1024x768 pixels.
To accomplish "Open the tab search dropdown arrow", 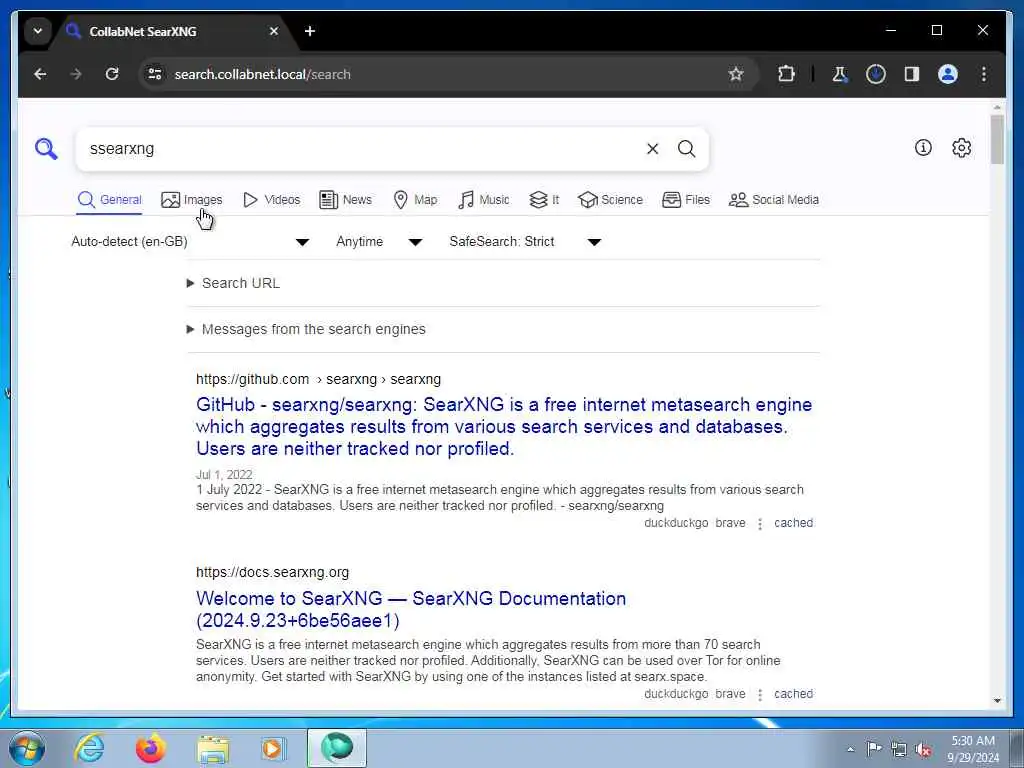I will tap(38, 31).
